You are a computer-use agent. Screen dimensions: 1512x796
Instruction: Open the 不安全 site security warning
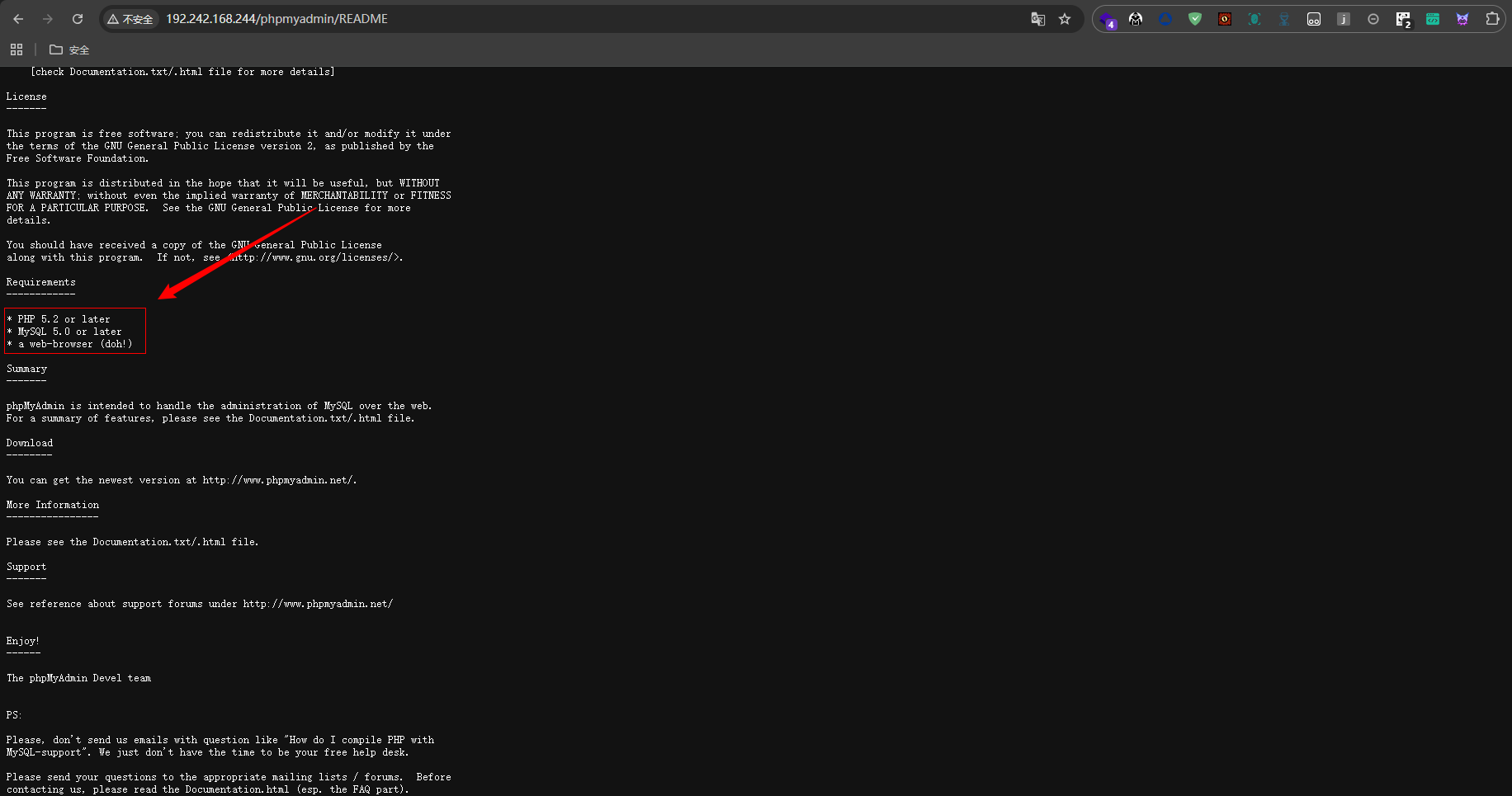coord(130,19)
